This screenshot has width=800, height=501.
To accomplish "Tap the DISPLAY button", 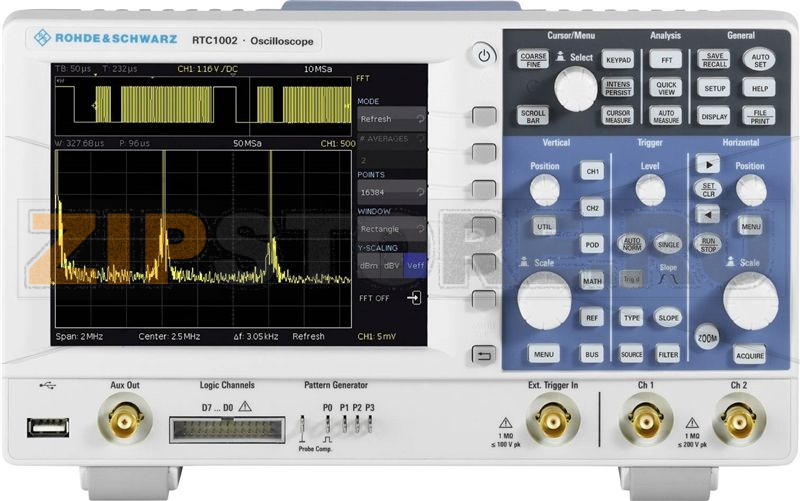I will pos(714,116).
